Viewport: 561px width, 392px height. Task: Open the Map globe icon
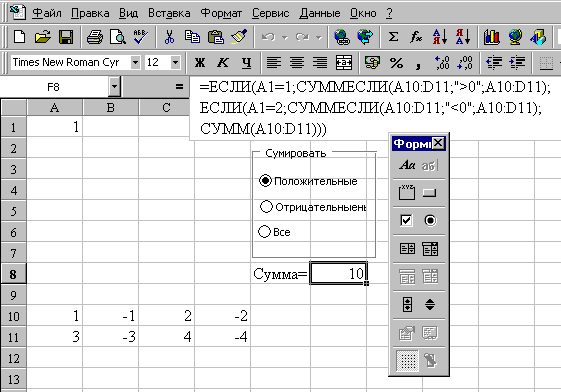click(515, 37)
